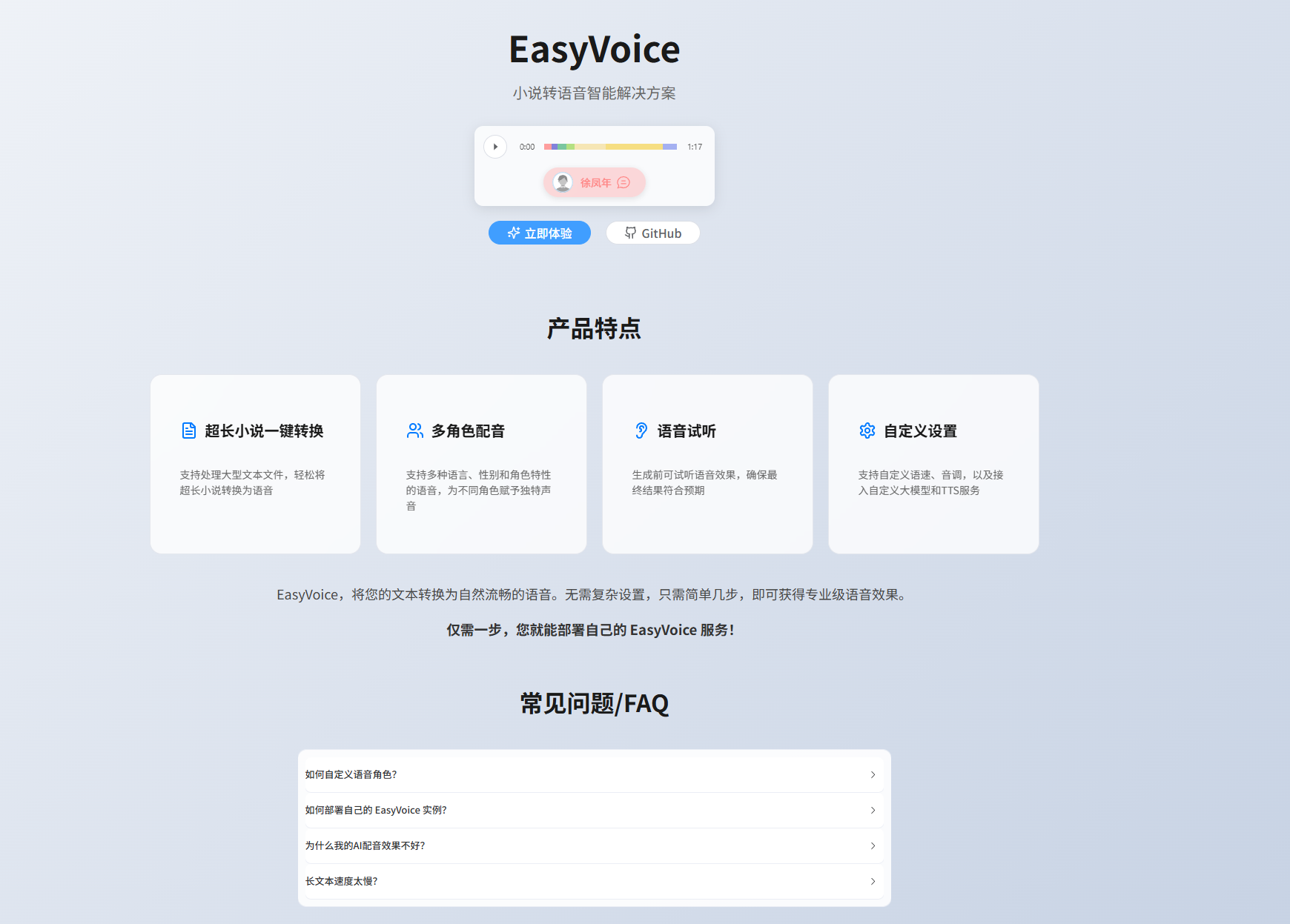Click the chevron on 如何自定义语音角色? row
Screen dimensions: 1290x924
[x=873, y=774]
